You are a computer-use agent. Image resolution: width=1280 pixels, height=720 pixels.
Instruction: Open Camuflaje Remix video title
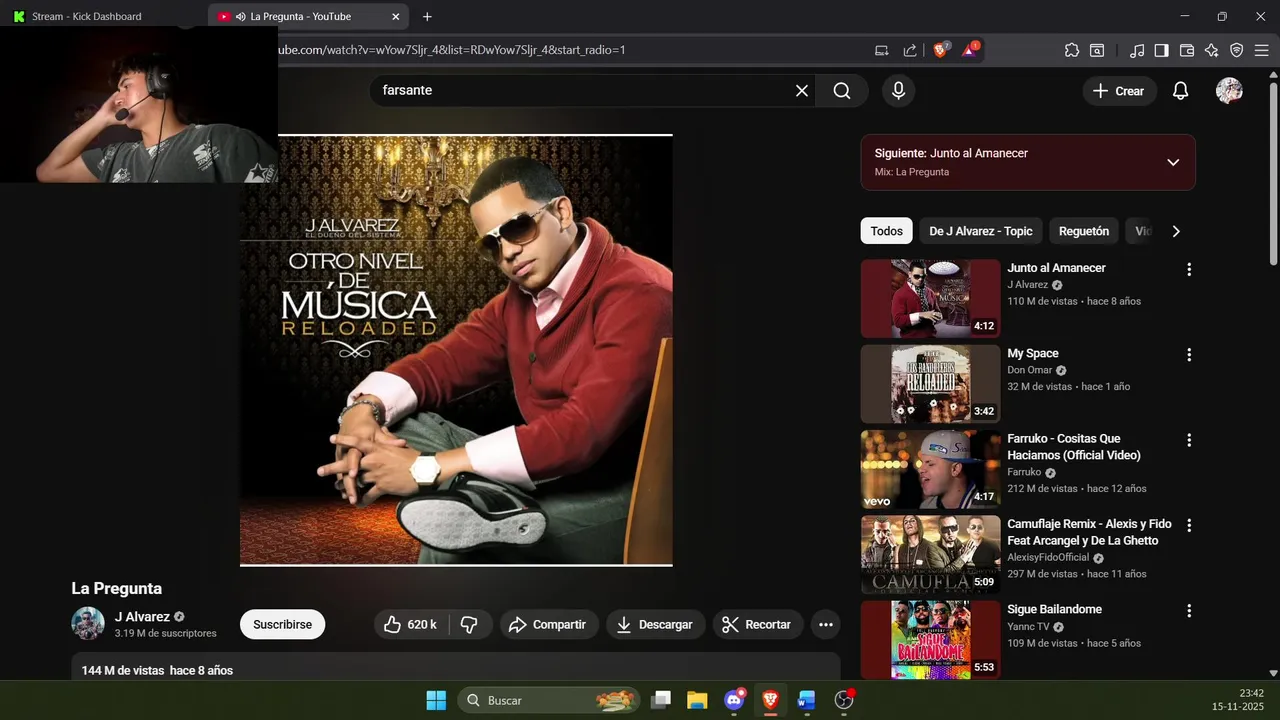point(1089,532)
